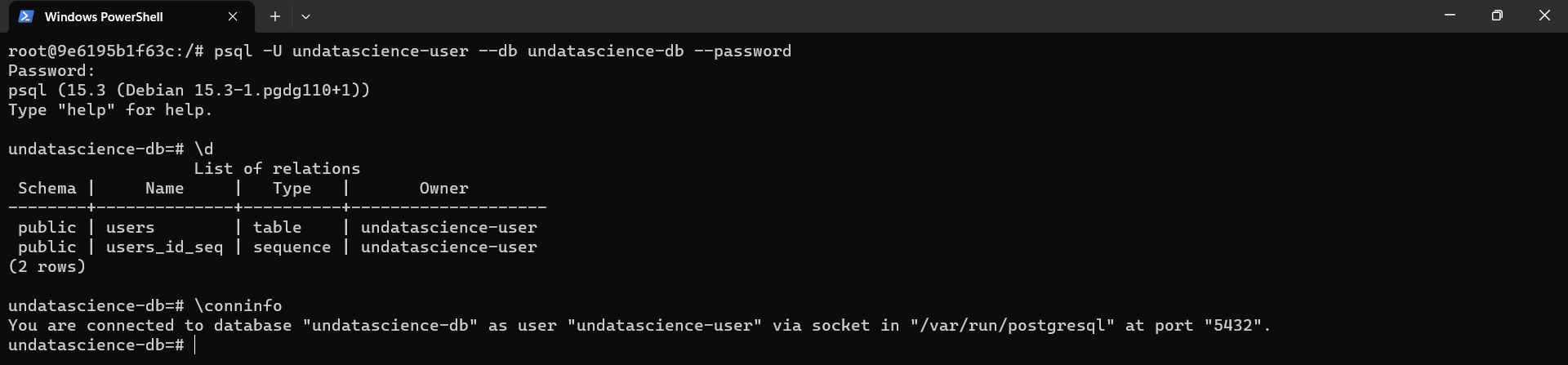The image size is (1568, 365).
Task: Click the 'List of relations' heading
Action: pyautogui.click(x=277, y=169)
